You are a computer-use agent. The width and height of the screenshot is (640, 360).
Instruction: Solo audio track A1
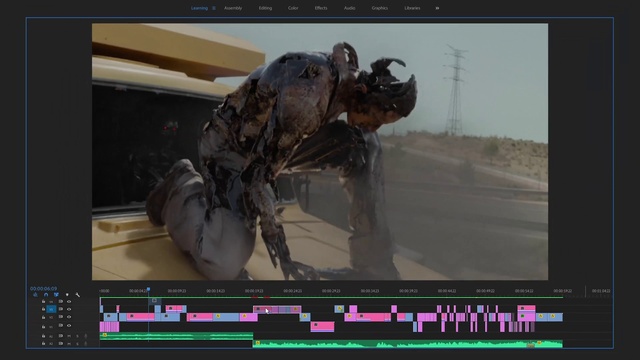(77, 336)
